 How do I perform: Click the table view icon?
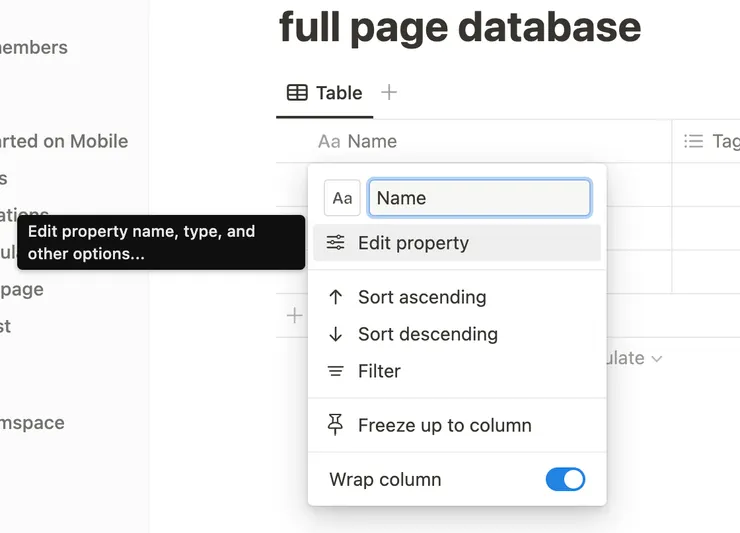tap(297, 93)
